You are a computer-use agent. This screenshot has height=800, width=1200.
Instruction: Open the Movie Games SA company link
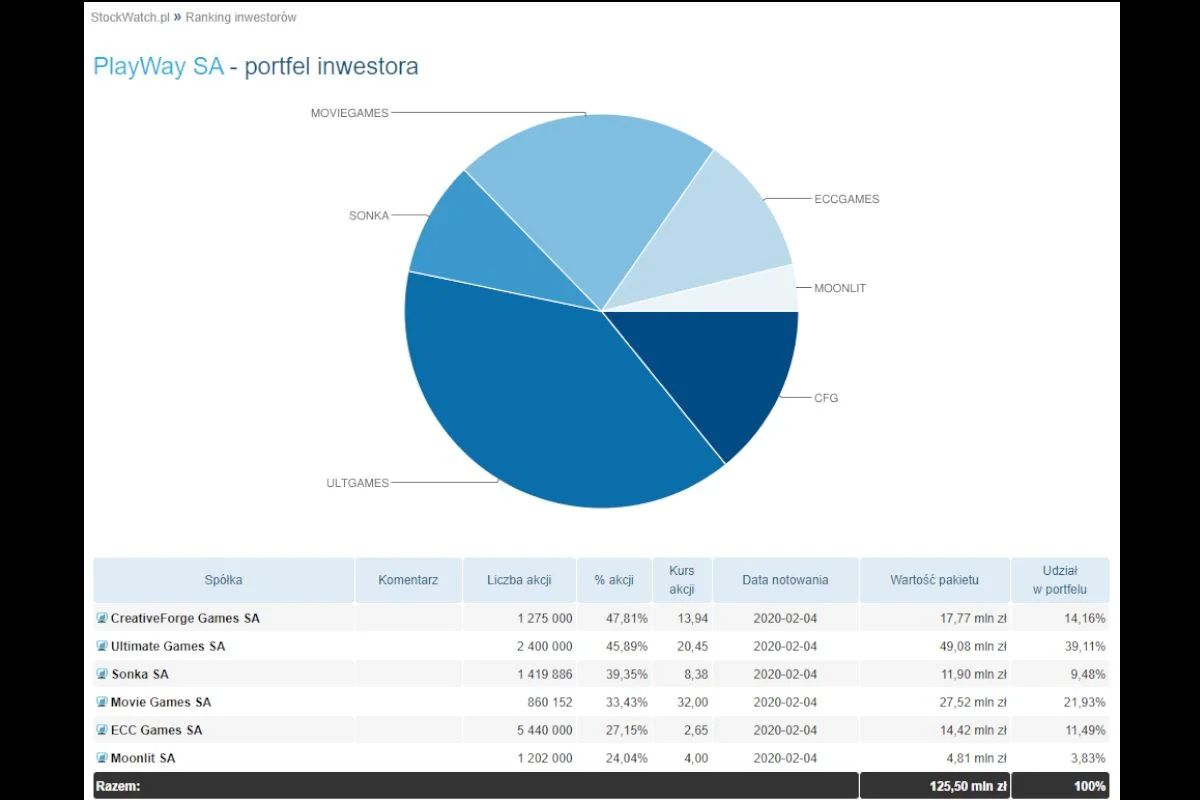[161, 702]
